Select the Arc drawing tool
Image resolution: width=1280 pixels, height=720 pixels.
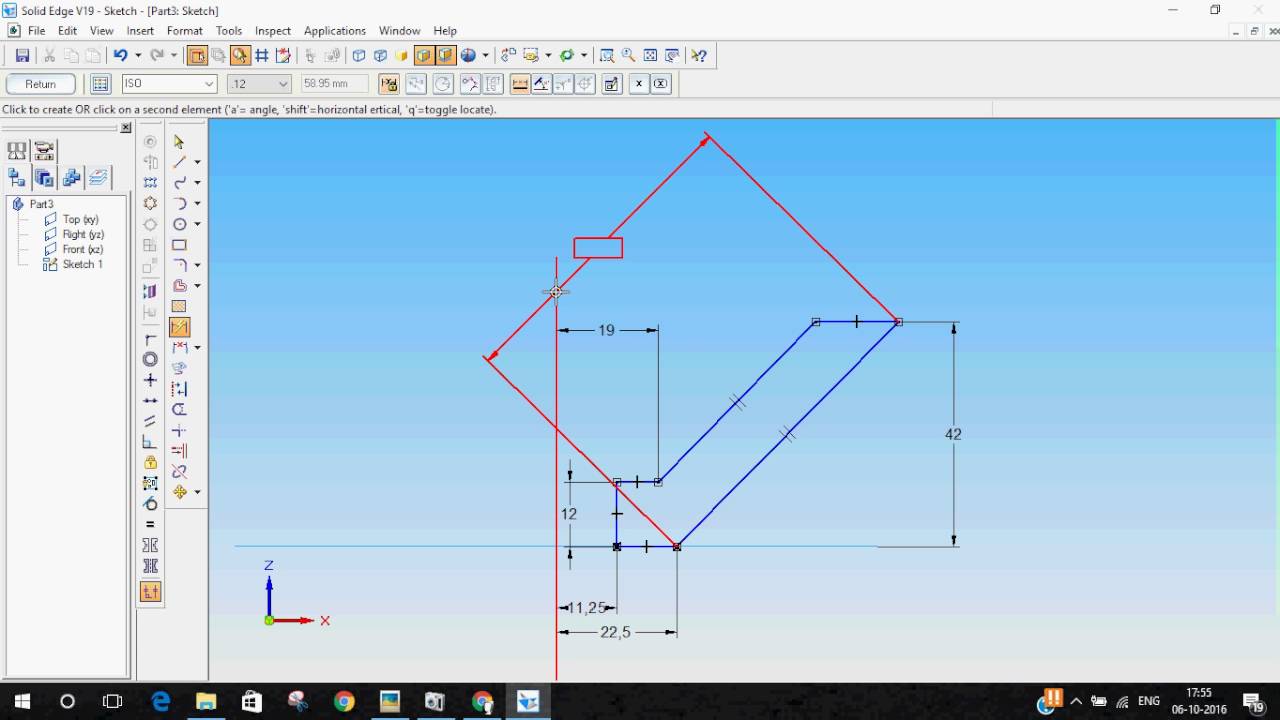click(179, 204)
